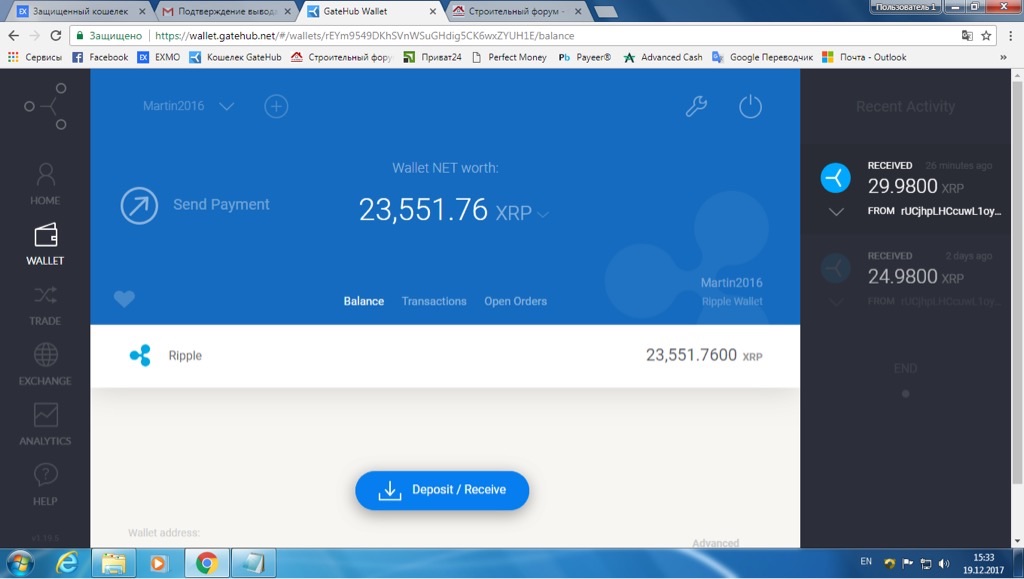This screenshot has height=579, width=1024.
Task: Open the HOME sidebar section
Action: click(45, 184)
